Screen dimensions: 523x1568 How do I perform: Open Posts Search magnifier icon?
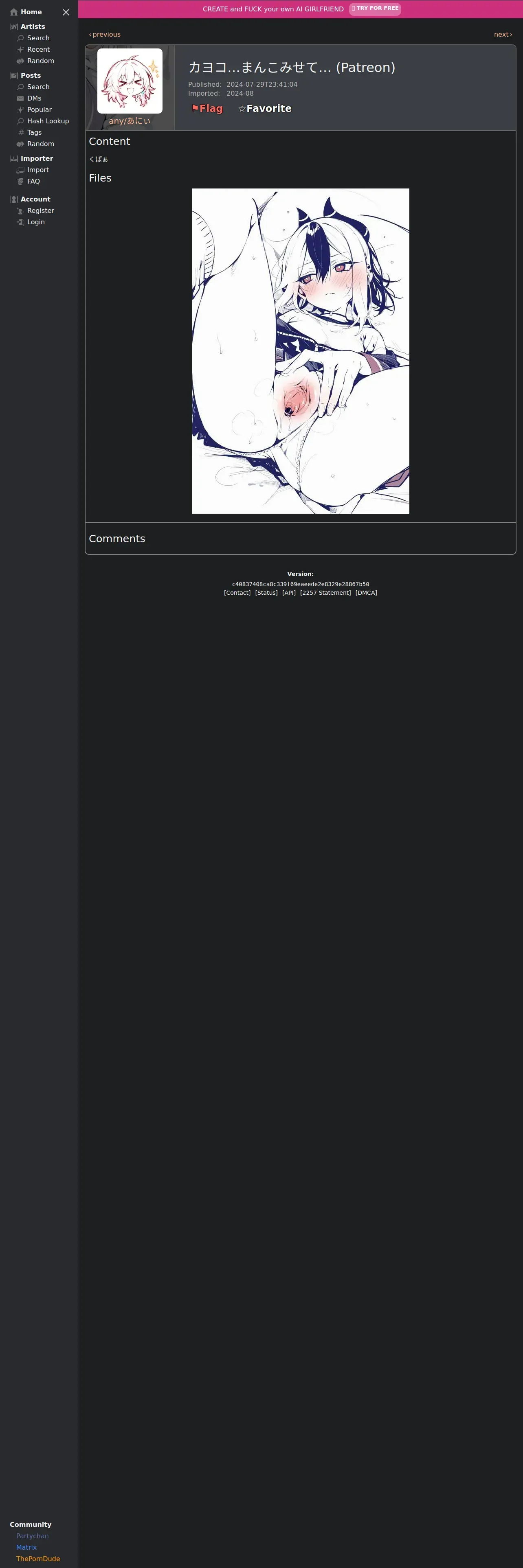tap(21, 87)
